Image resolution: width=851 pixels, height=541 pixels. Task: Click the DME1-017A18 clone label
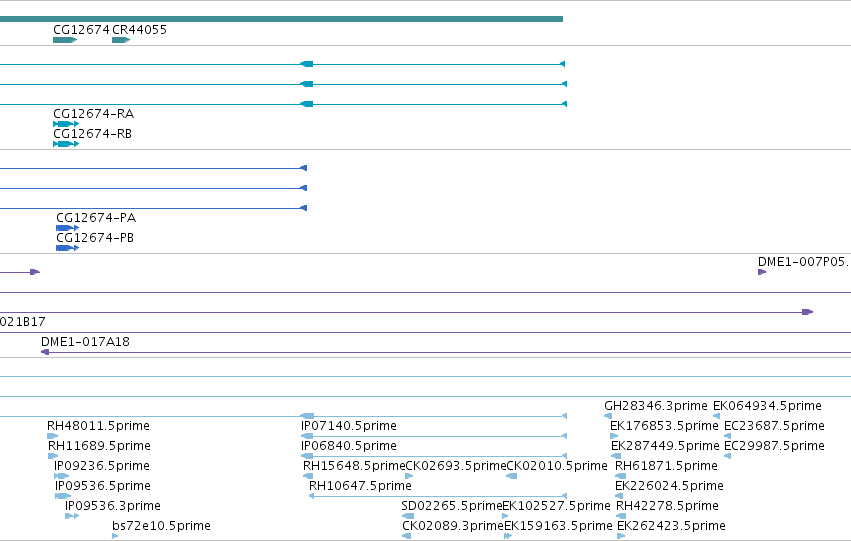[x=85, y=342]
